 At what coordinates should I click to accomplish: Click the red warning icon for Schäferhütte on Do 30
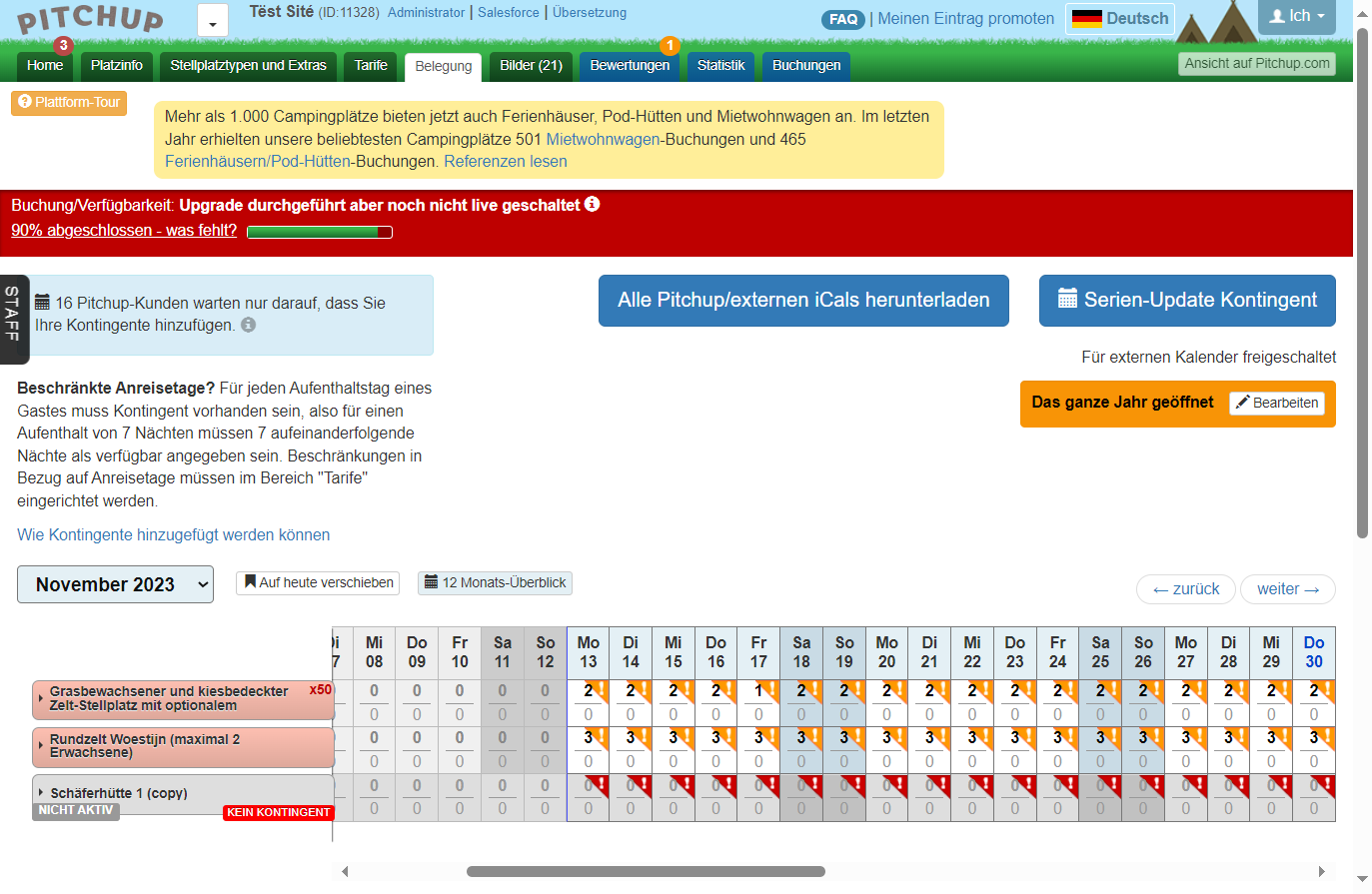[x=1326, y=784]
